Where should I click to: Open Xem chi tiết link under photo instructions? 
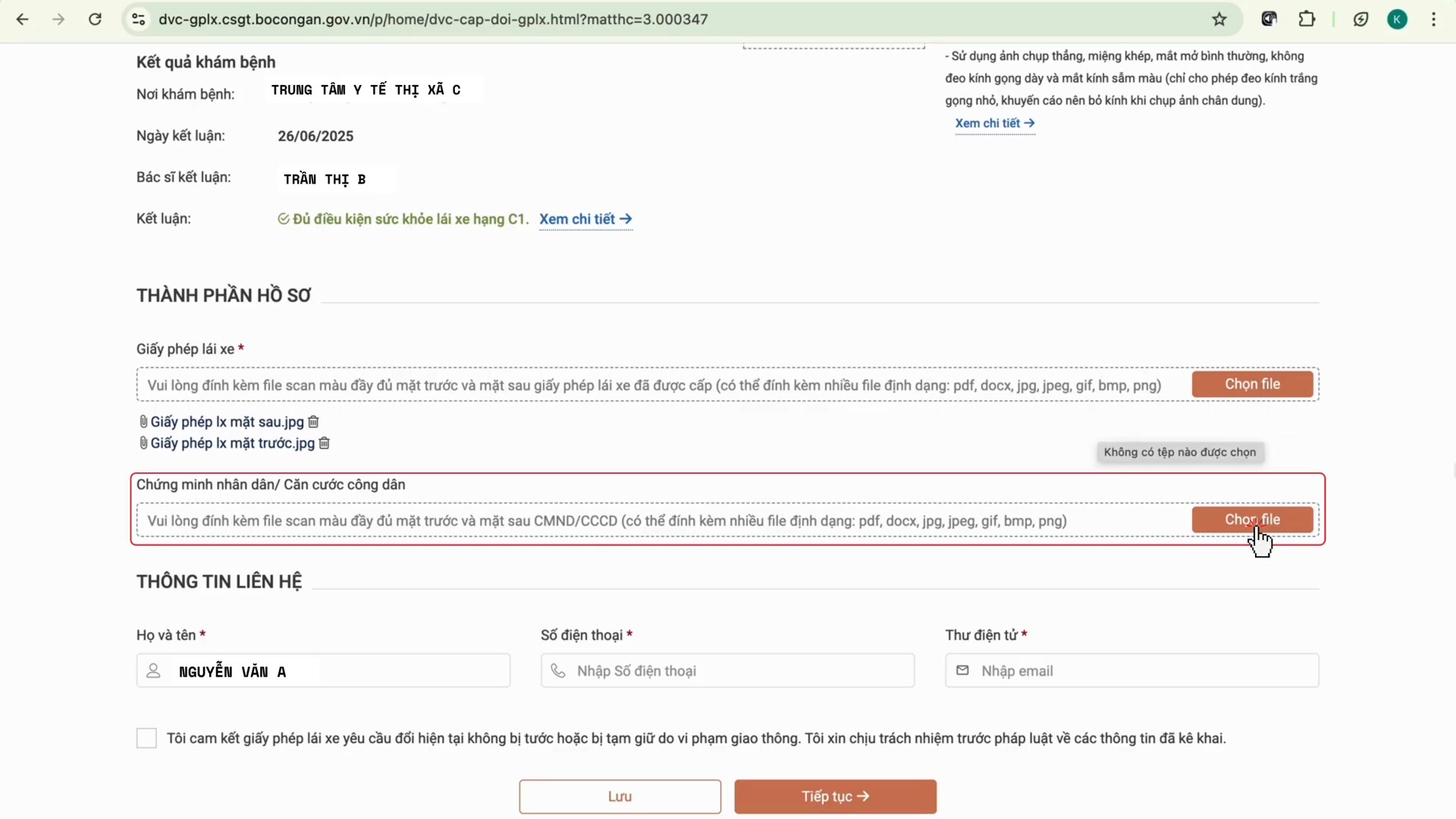tap(995, 123)
